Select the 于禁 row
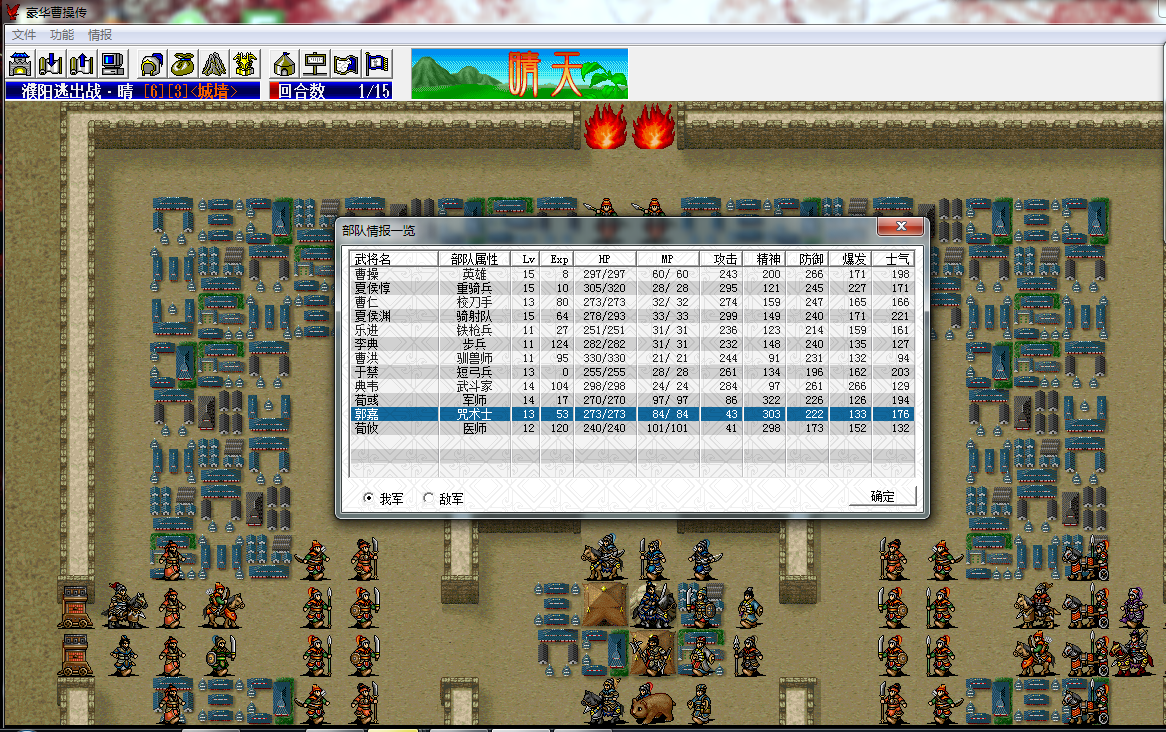 pos(632,372)
